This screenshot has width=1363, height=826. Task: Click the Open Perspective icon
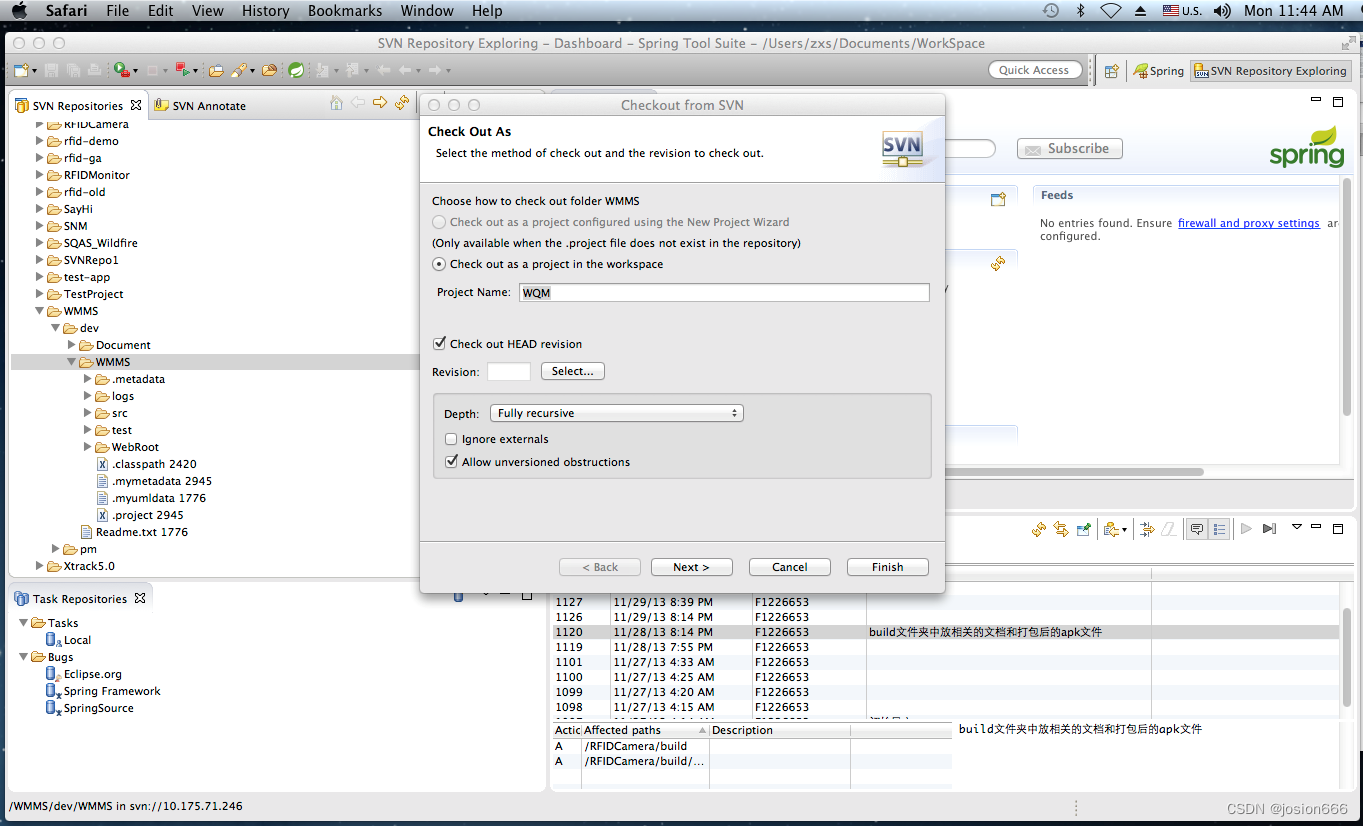(x=1111, y=71)
